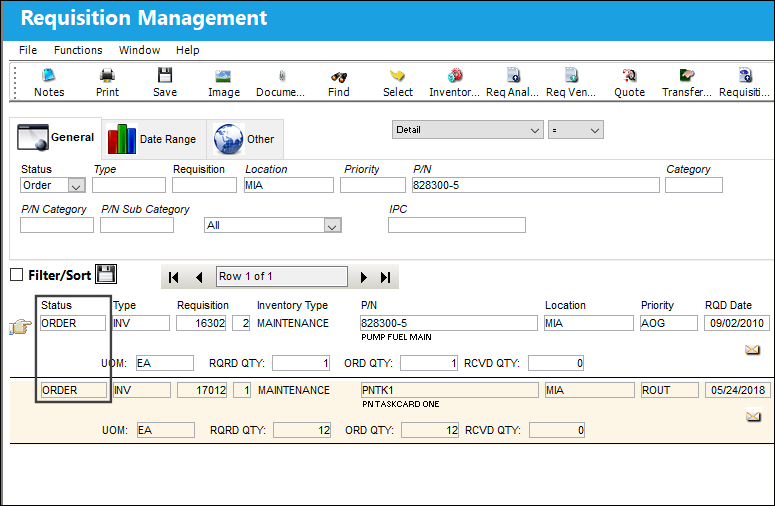The width and height of the screenshot is (775, 506).
Task: Open the Notes toolbar icon
Action: point(48,76)
